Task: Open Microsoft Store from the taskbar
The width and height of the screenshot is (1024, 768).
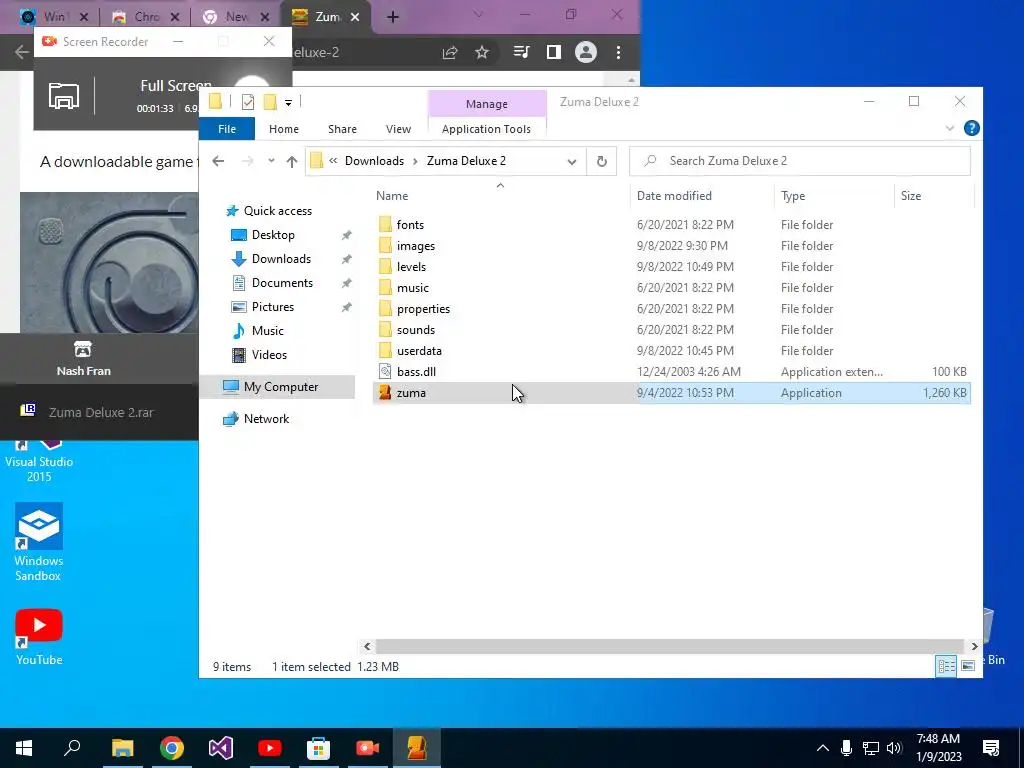Action: 318,748
